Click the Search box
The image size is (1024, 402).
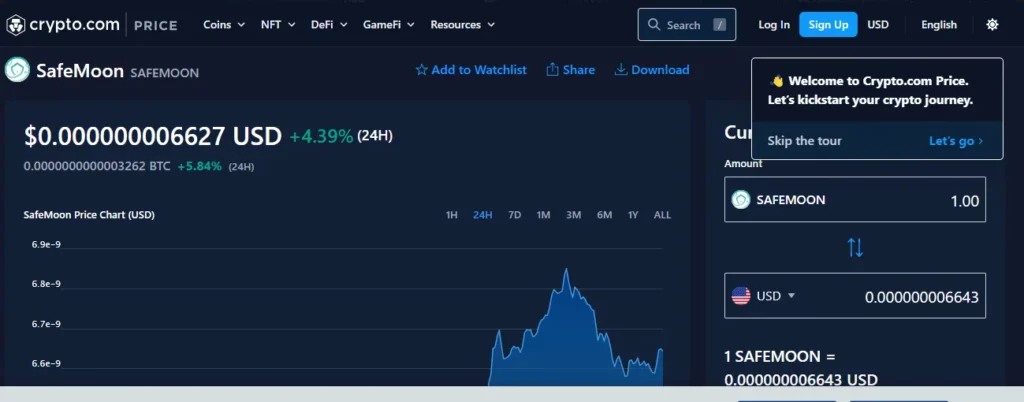686,25
